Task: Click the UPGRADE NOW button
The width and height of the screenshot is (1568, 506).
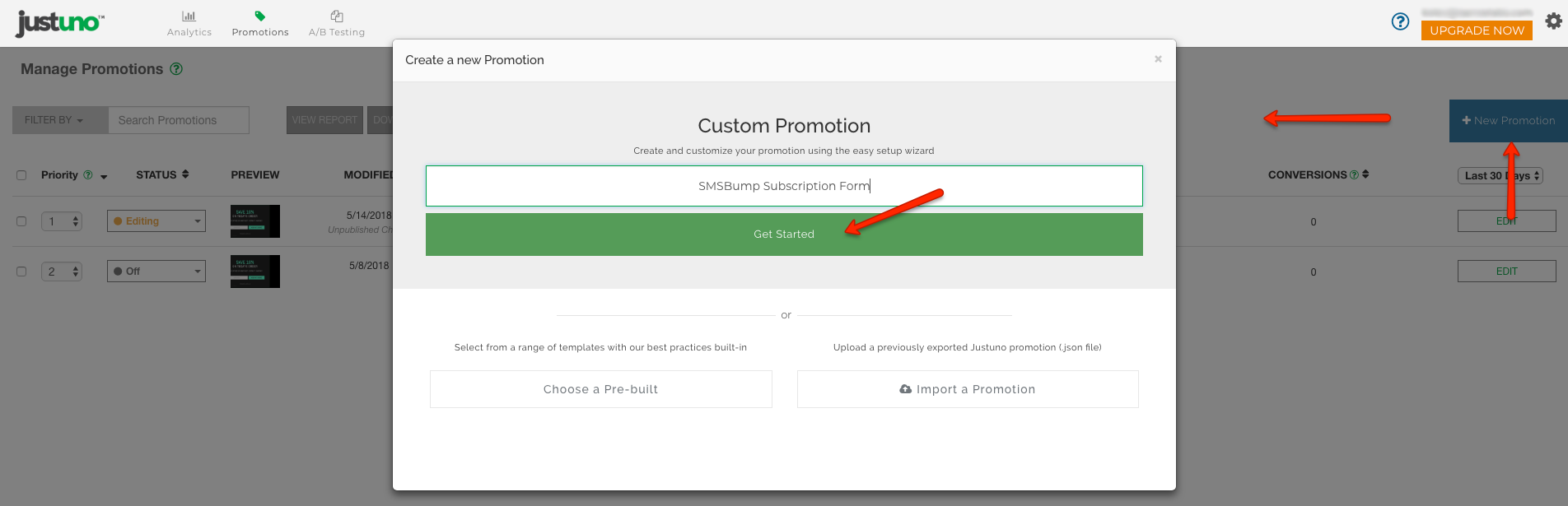Action: (1477, 30)
